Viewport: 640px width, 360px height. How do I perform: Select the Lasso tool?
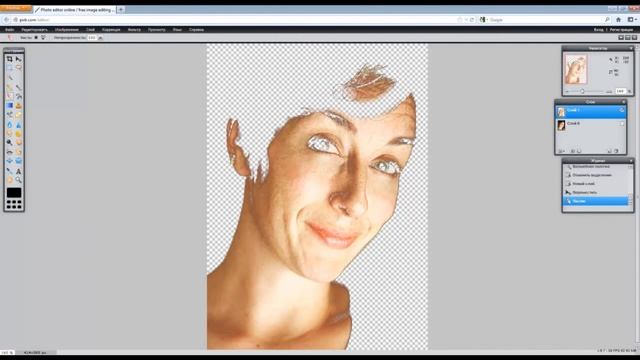click(x=18, y=68)
